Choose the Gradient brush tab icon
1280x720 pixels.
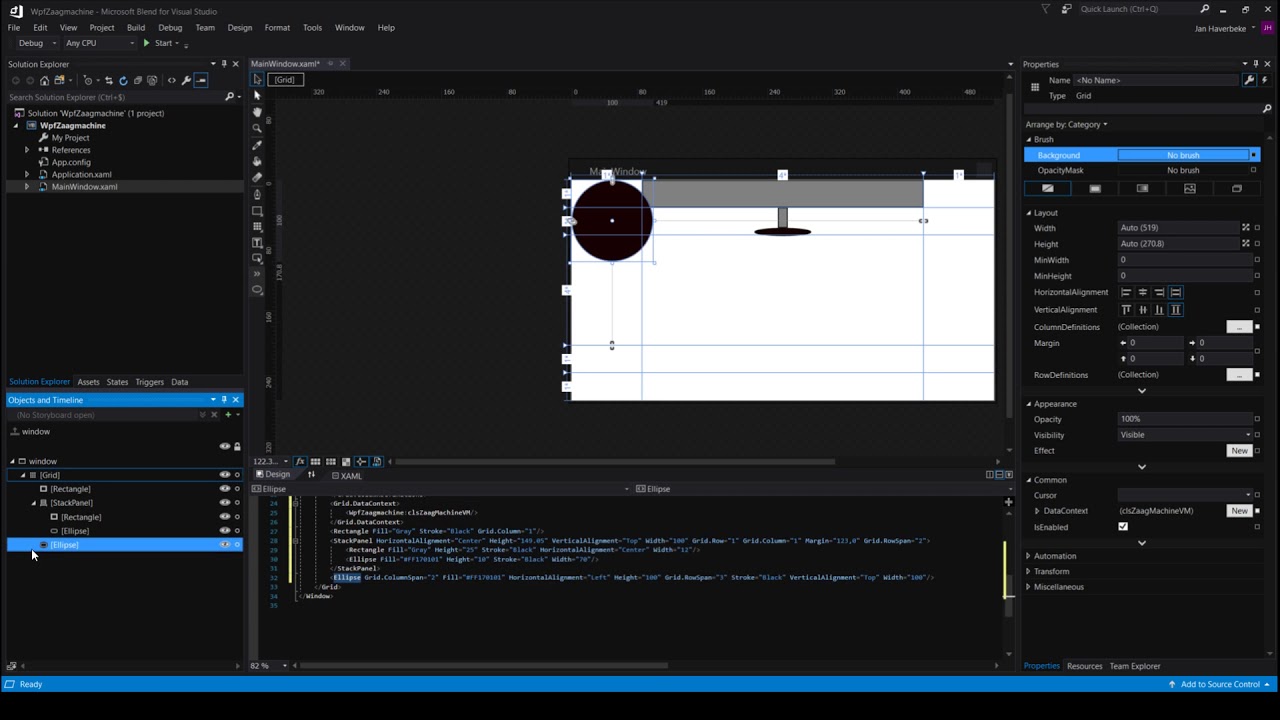(x=1142, y=188)
